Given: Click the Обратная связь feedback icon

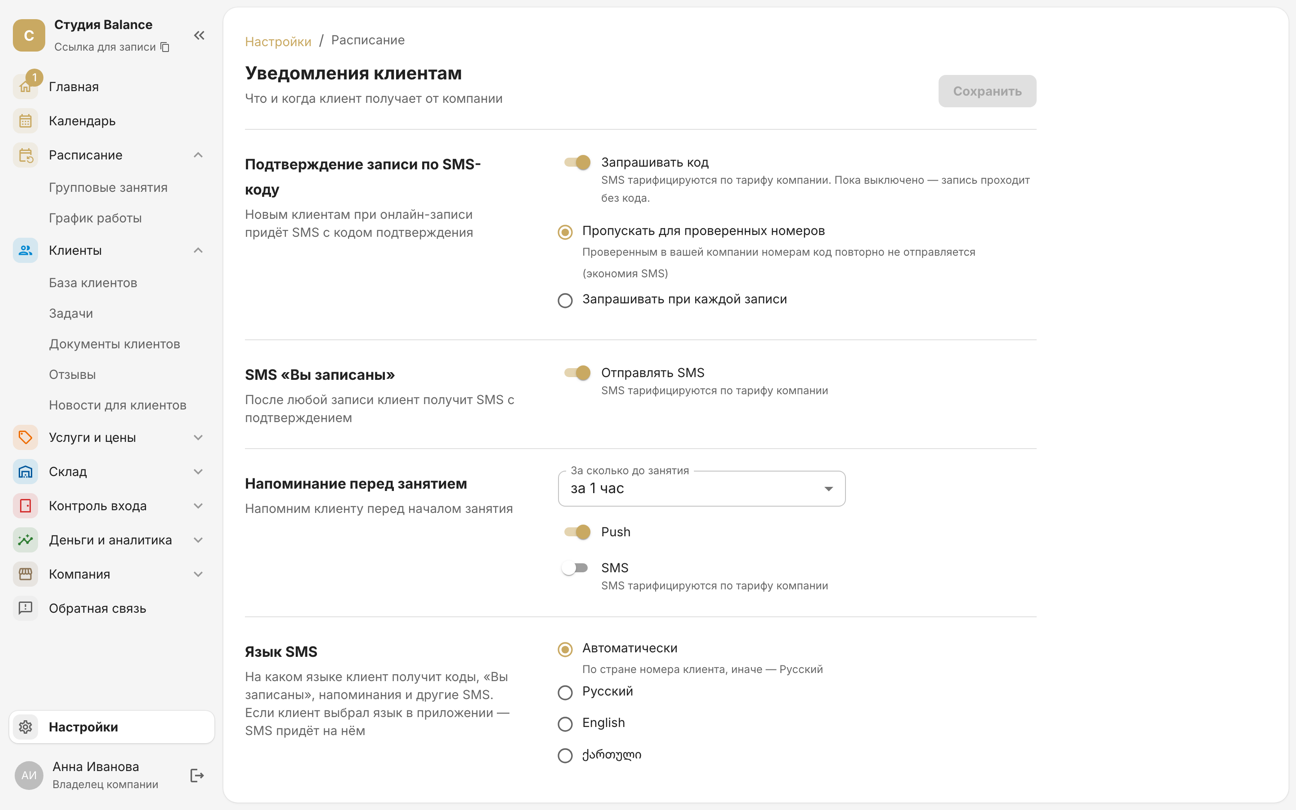Looking at the screenshot, I should pyautogui.click(x=26, y=608).
